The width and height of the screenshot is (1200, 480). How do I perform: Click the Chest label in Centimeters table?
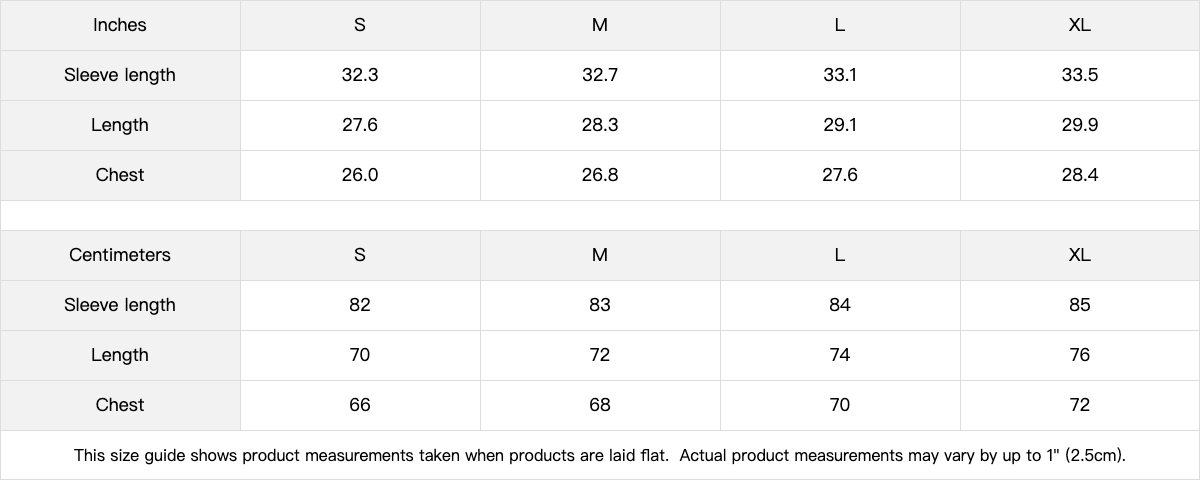(120, 405)
